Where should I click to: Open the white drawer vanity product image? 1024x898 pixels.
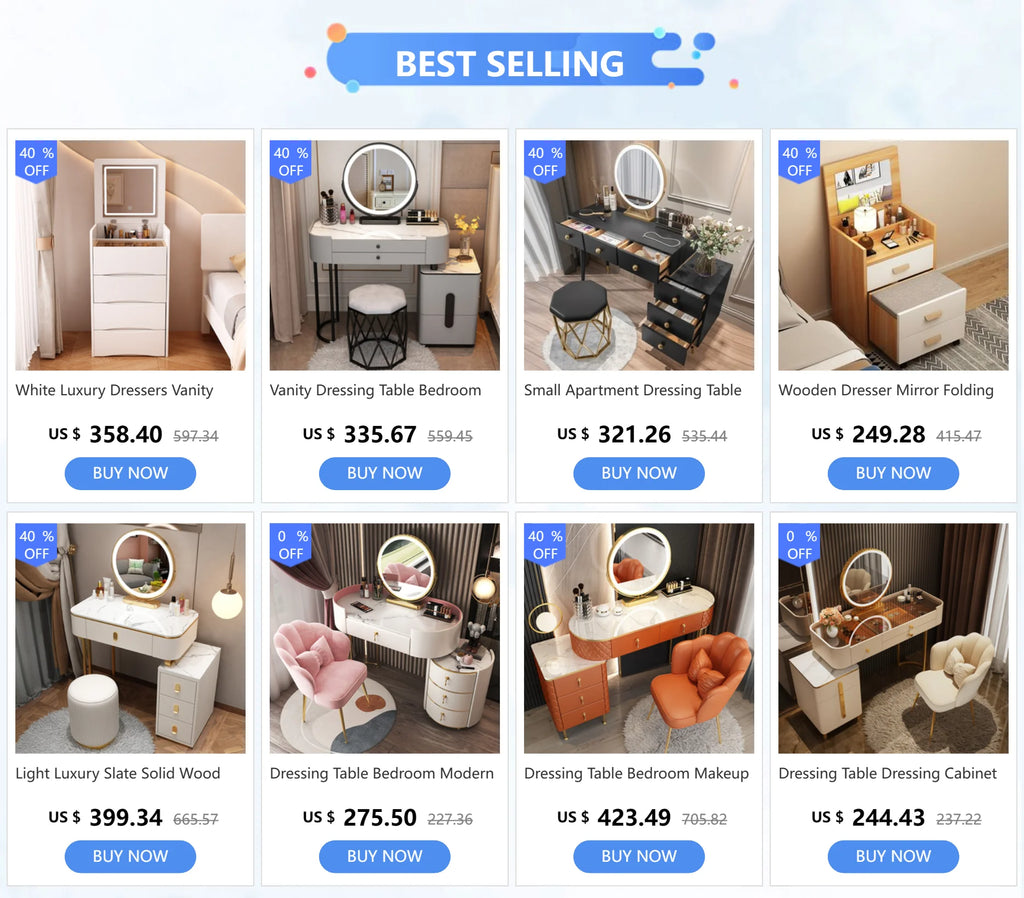coord(131,255)
